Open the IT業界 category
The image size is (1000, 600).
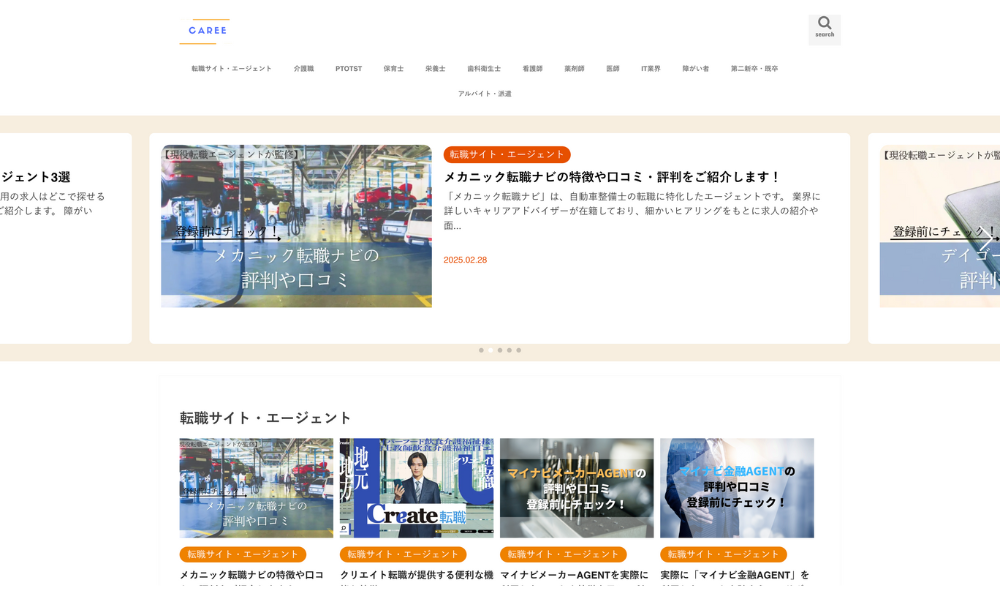650,69
